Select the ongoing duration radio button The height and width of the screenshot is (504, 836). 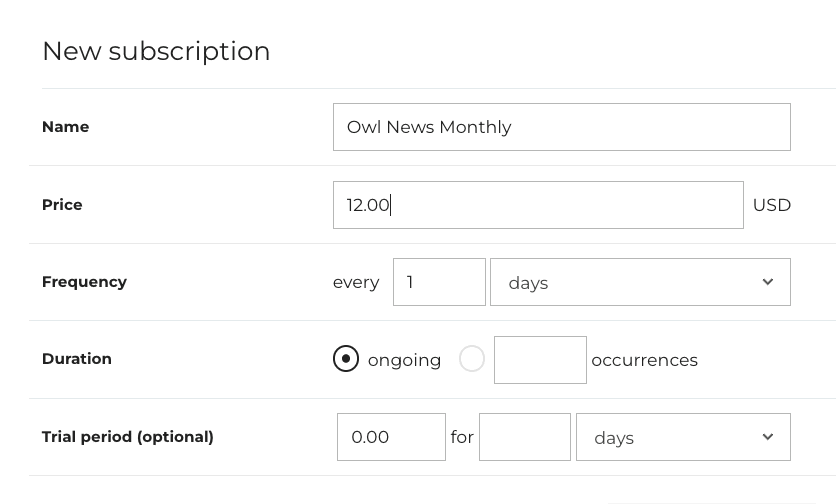click(346, 359)
